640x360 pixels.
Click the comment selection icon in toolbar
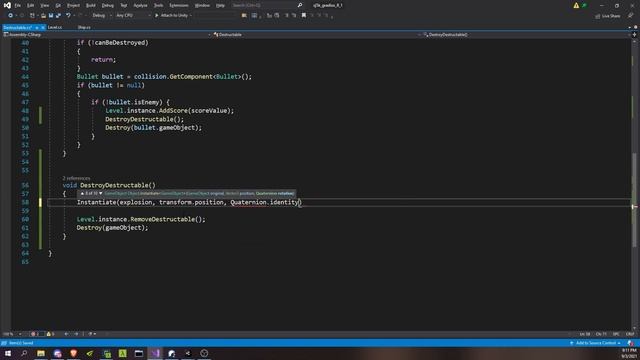(x=287, y=16)
